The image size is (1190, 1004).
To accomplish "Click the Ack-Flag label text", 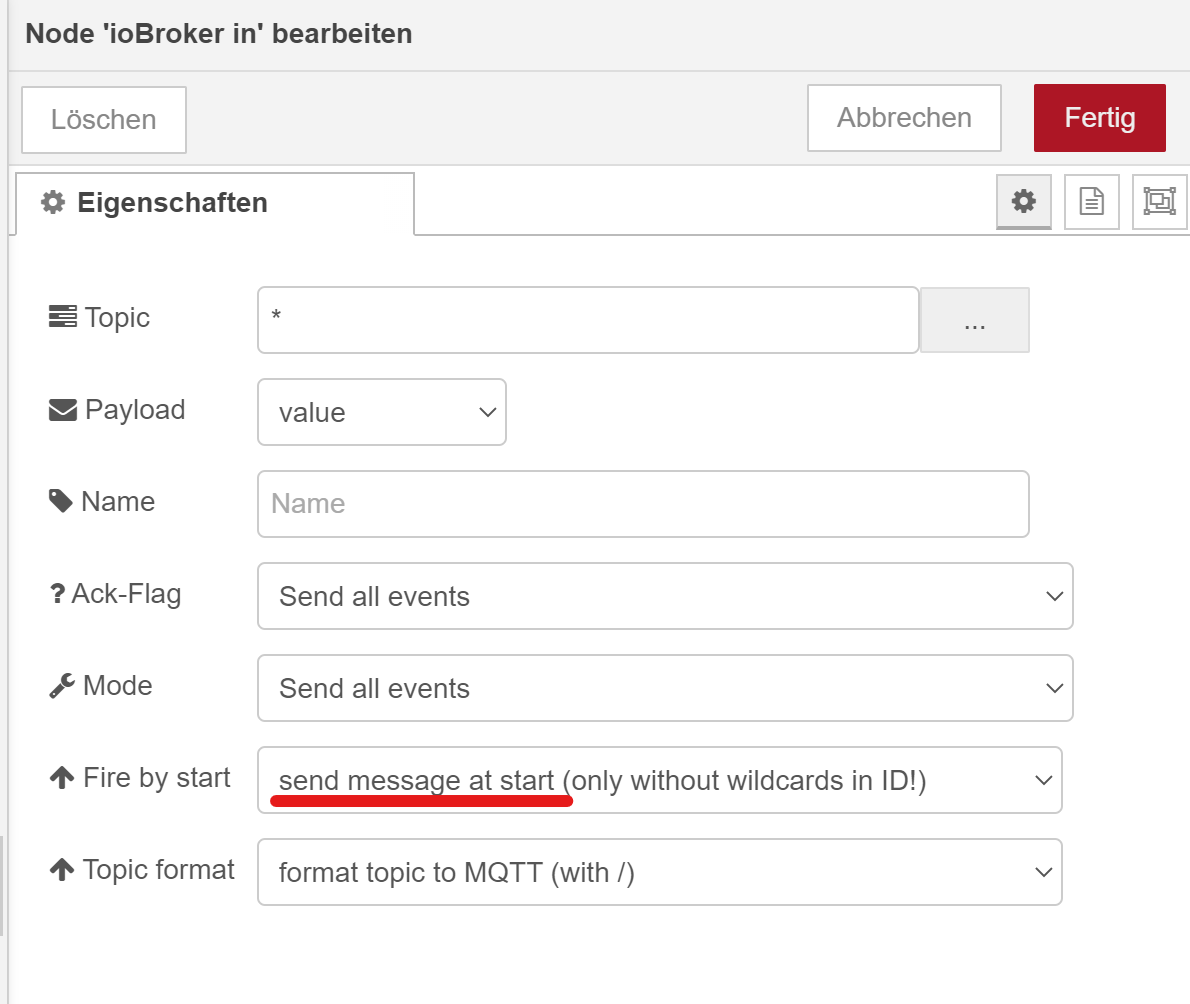I will 126,594.
